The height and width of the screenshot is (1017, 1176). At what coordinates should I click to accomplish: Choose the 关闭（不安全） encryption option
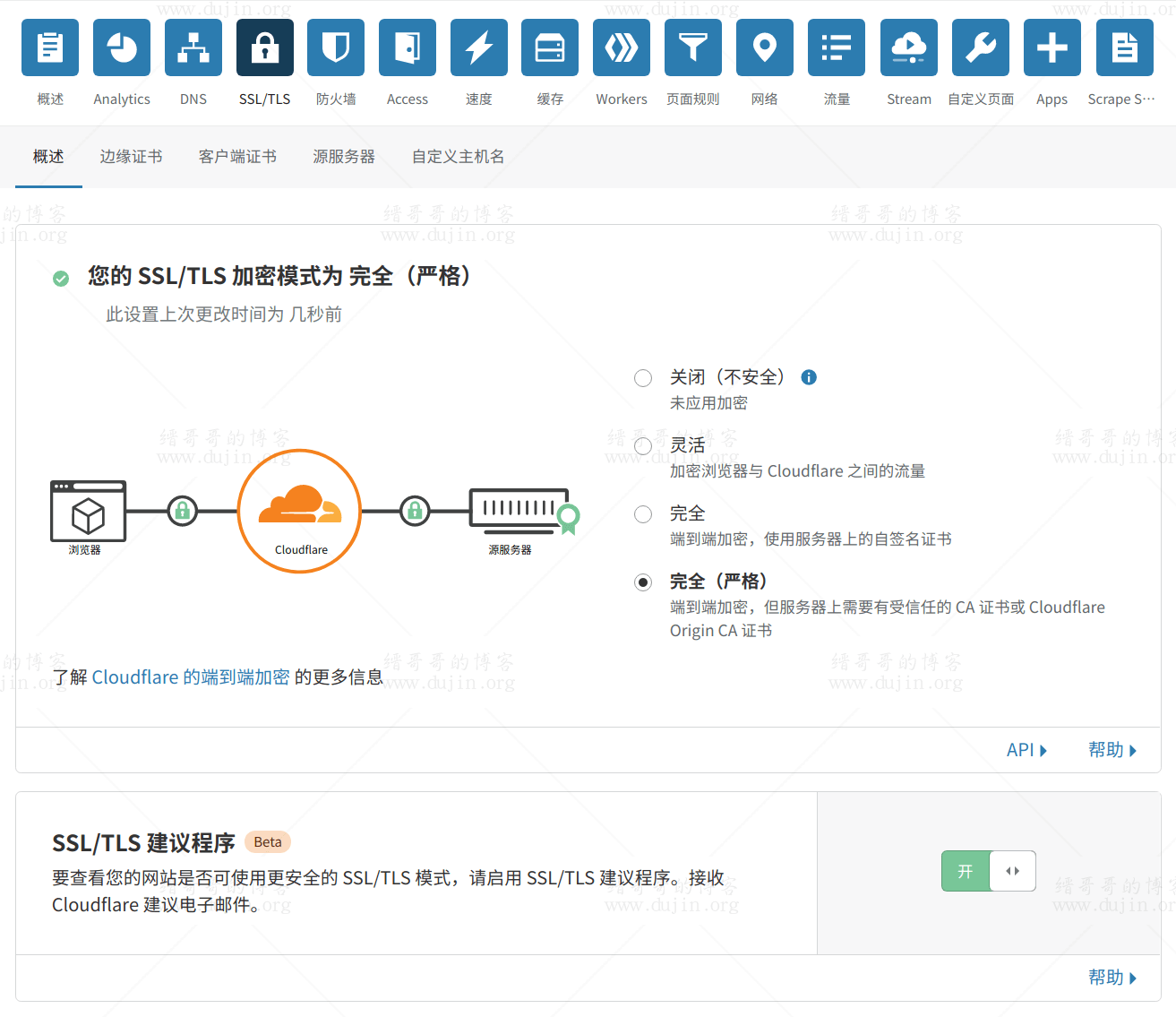pyautogui.click(x=642, y=377)
